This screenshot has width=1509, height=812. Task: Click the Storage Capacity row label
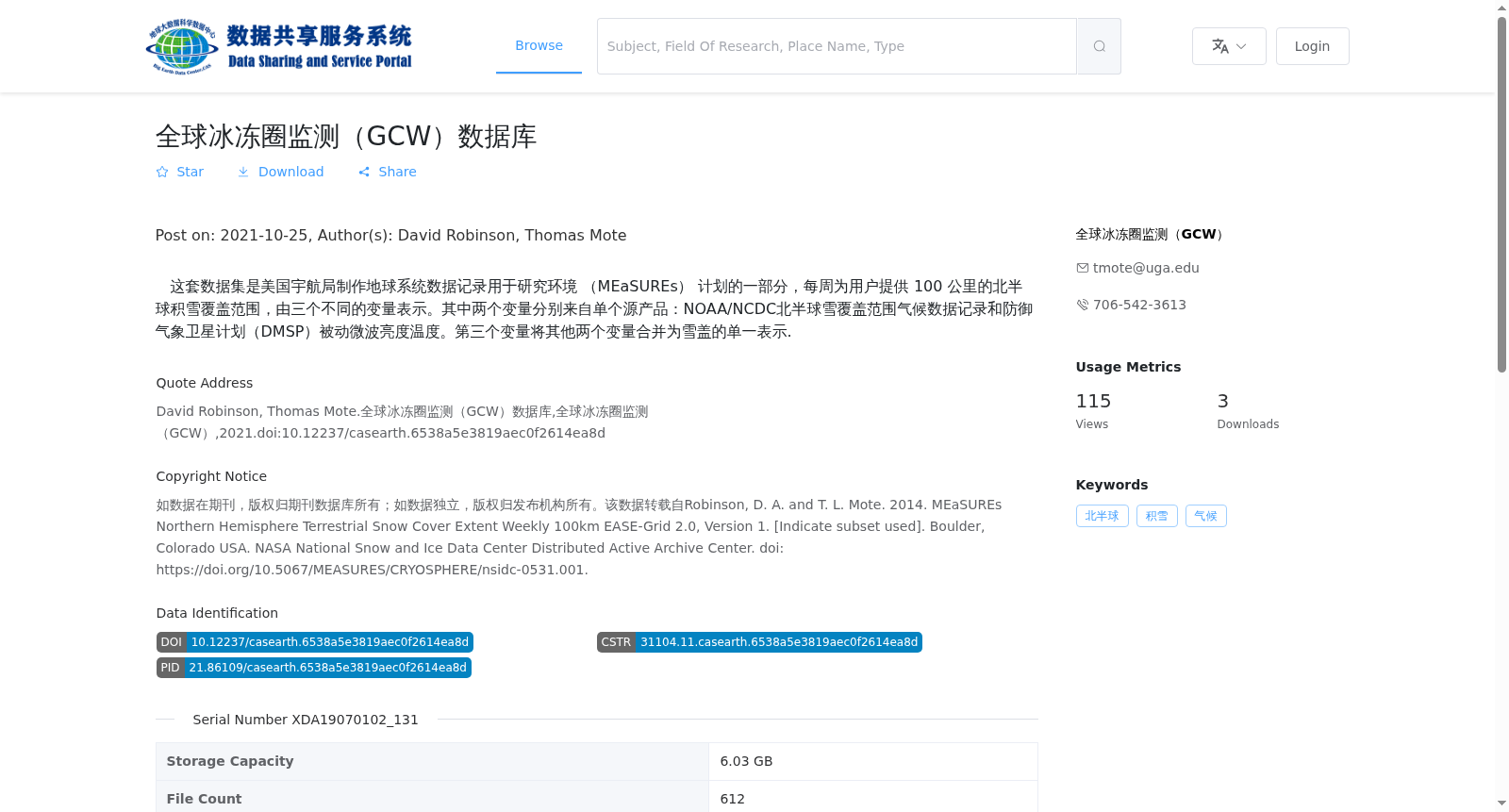[230, 761]
